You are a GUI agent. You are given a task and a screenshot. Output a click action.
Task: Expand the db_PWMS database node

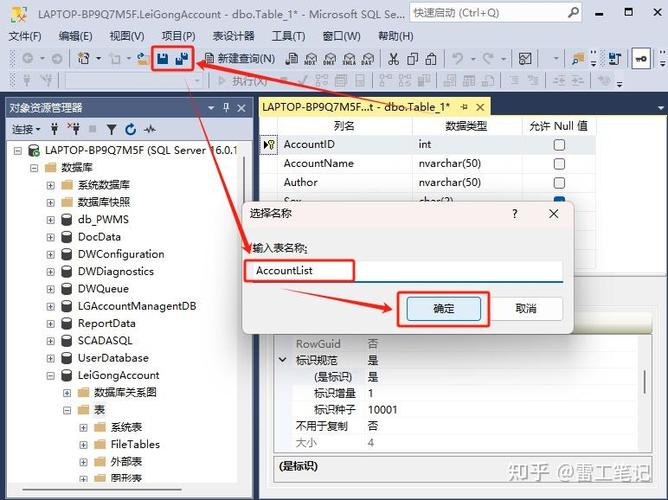tap(50, 220)
